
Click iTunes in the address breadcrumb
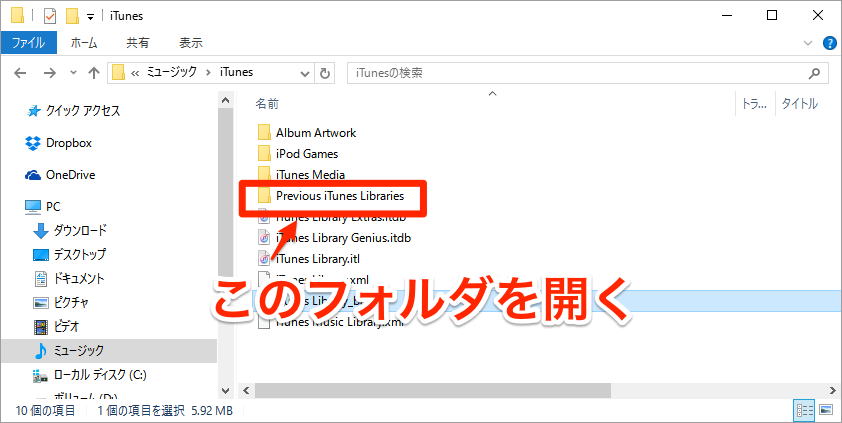[x=236, y=72]
